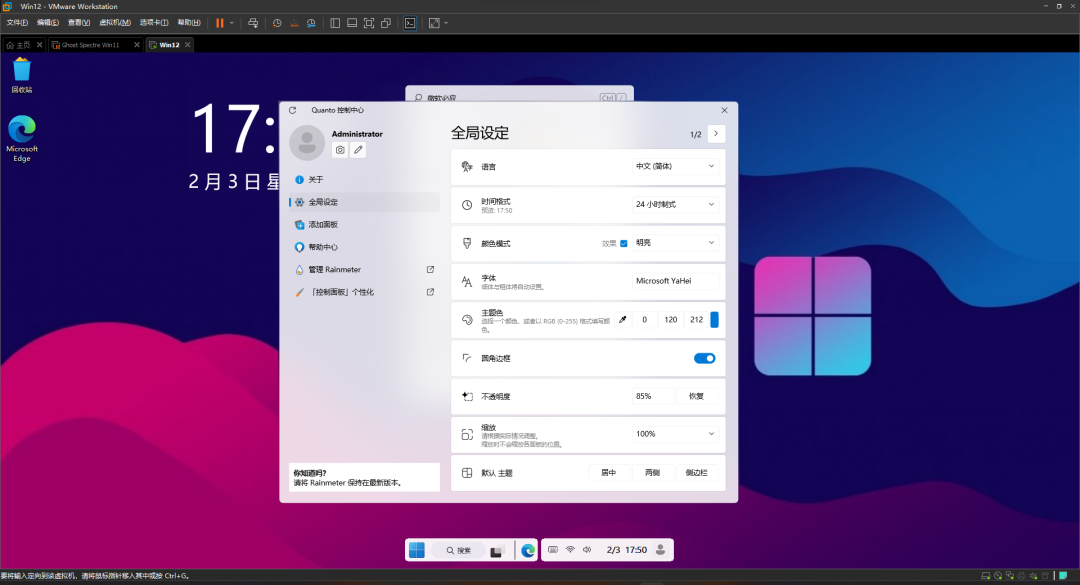Select 侧边栏 as the default theme
Viewport: 1080px width, 585px height.
tap(698, 471)
